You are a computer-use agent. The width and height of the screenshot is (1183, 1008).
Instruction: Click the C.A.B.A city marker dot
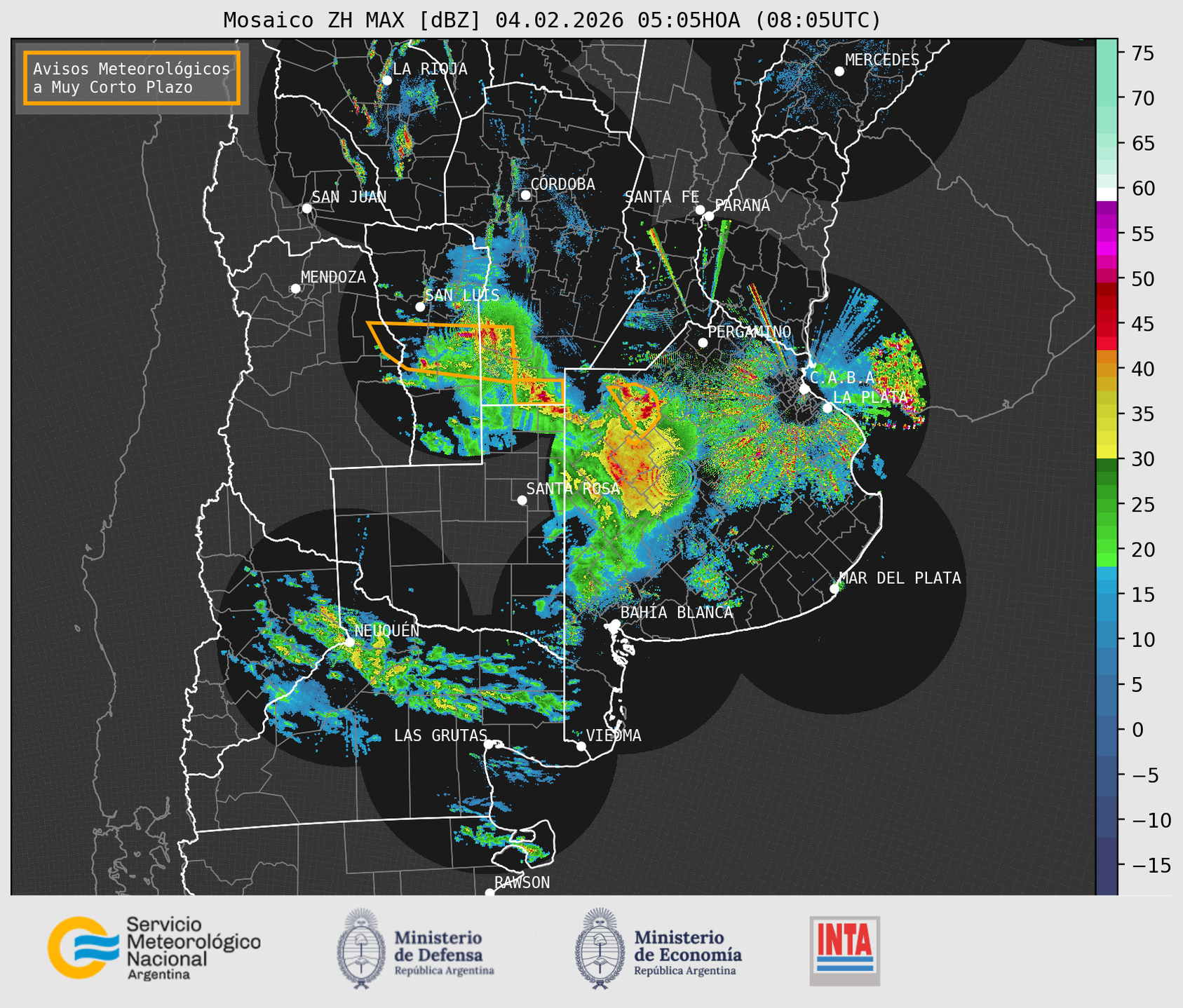(805, 388)
